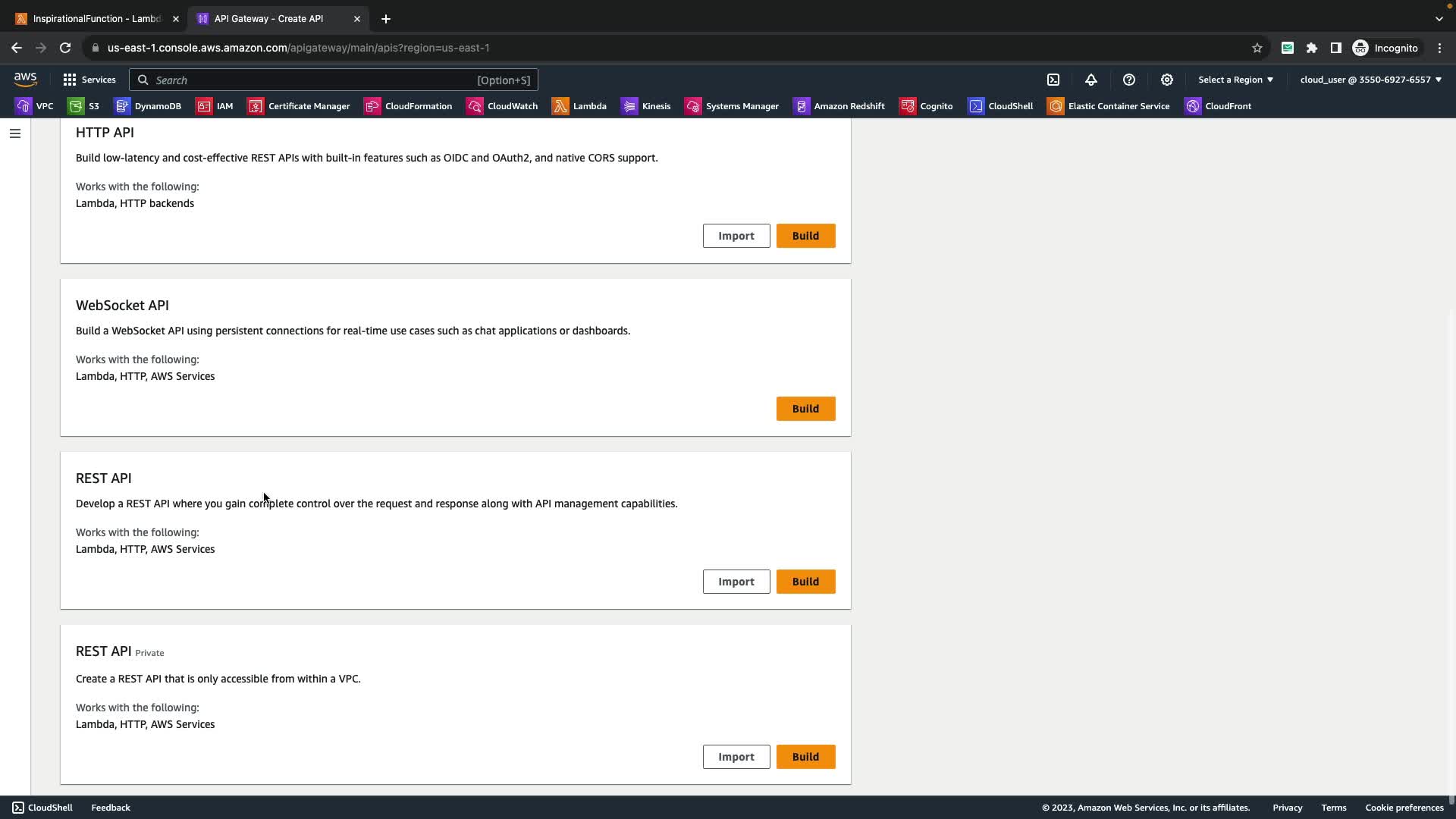The height and width of the screenshot is (819, 1456).
Task: Bookmark this page with the star icon
Action: click(1257, 48)
